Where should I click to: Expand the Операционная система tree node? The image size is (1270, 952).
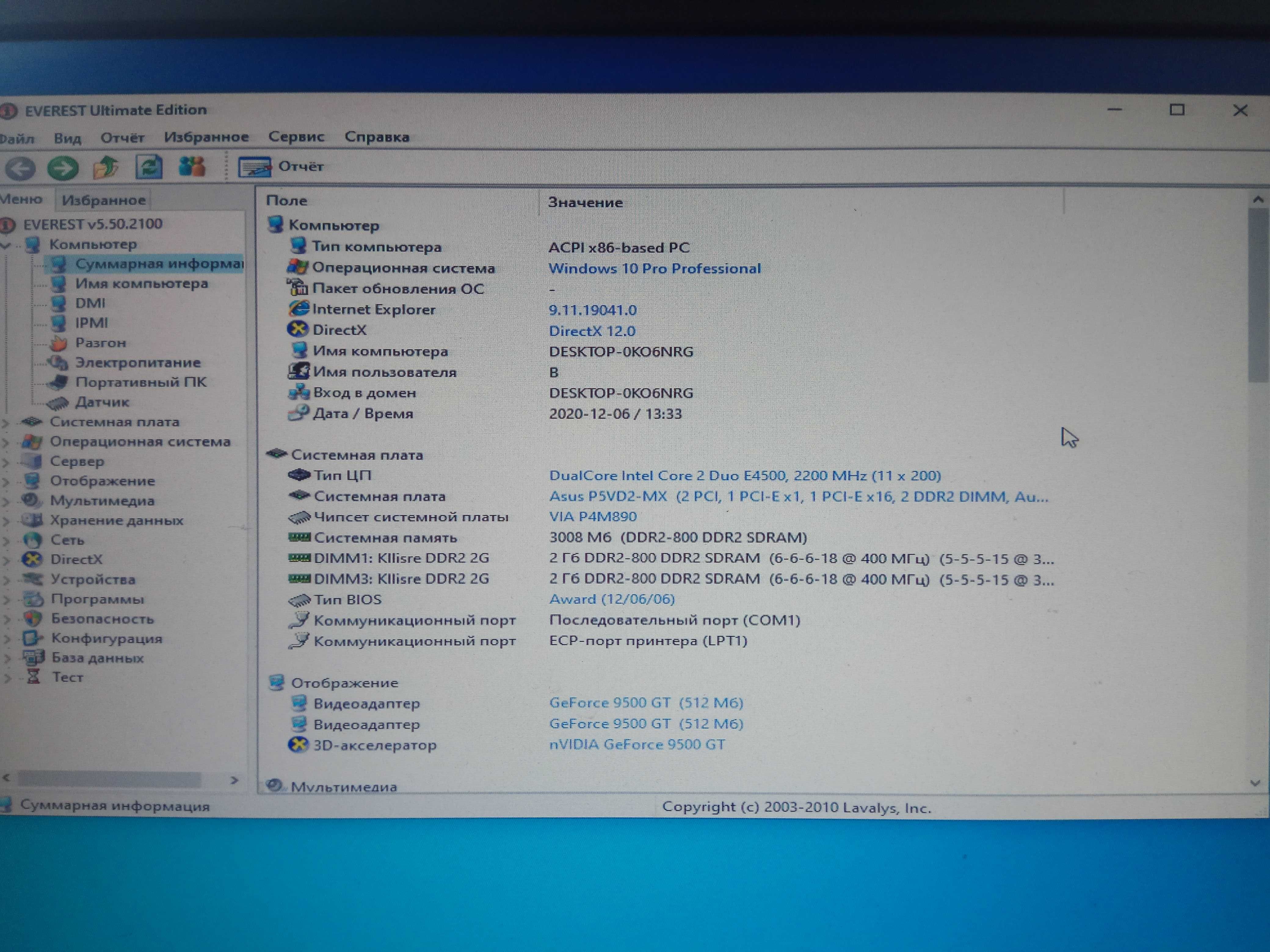pos(6,442)
